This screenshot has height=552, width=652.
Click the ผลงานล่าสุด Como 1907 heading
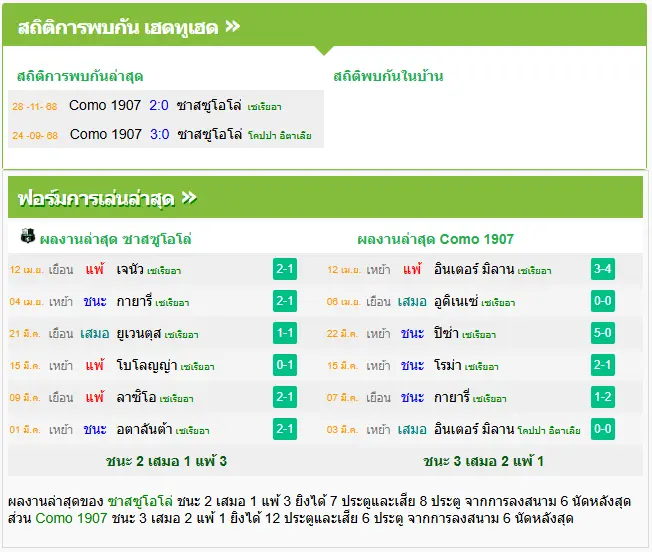435,239
